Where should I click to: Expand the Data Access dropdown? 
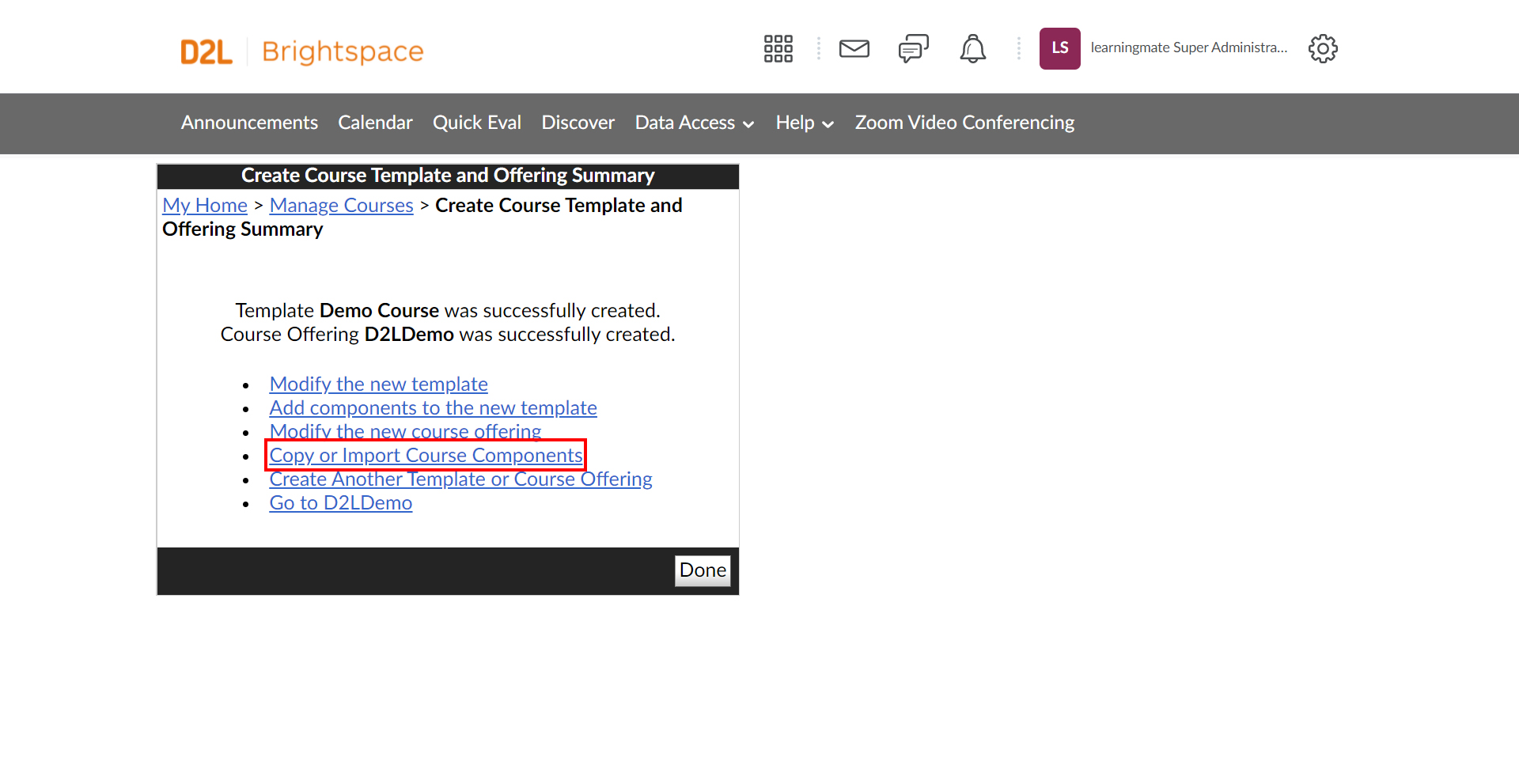click(694, 123)
